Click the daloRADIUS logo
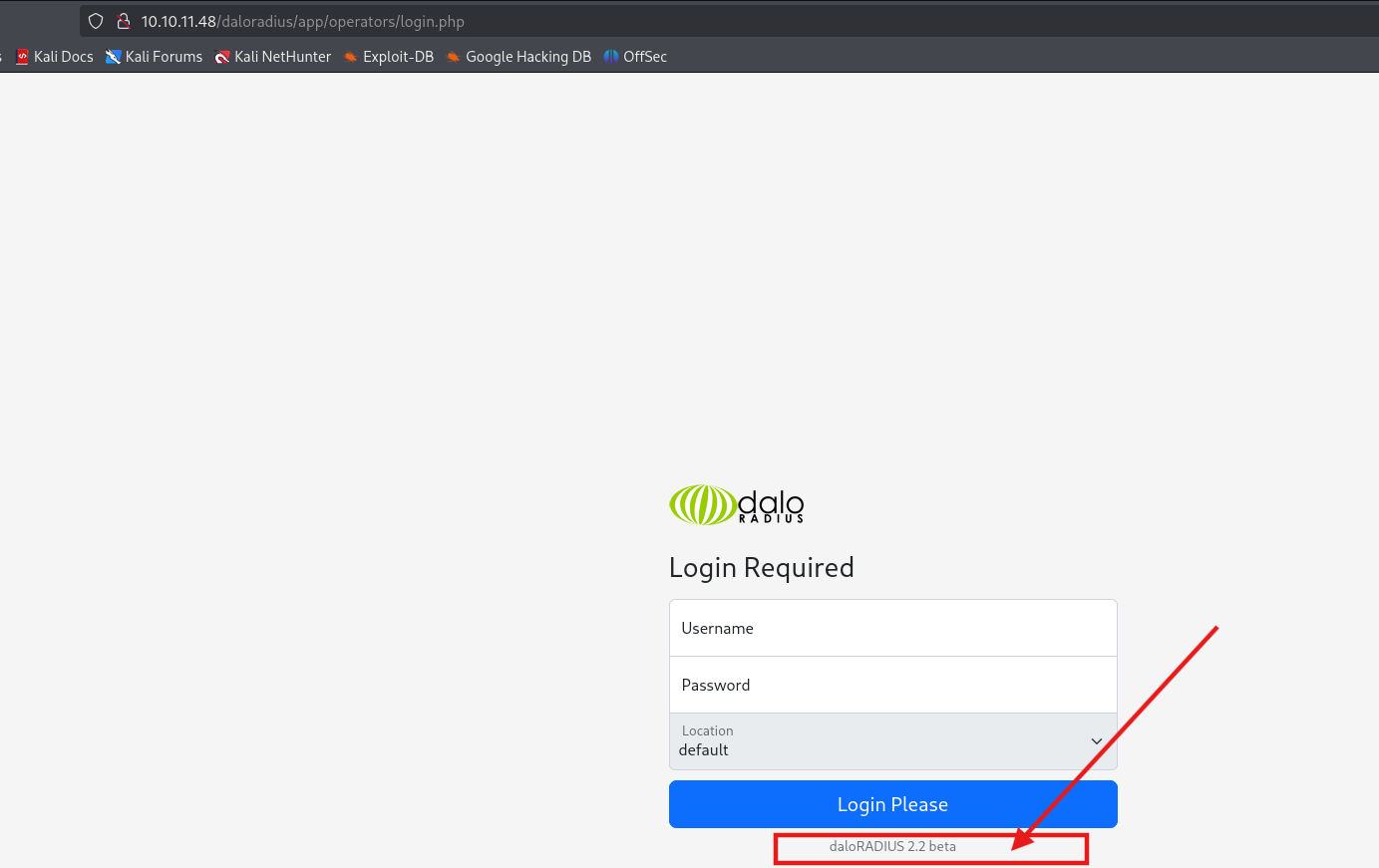 737,505
